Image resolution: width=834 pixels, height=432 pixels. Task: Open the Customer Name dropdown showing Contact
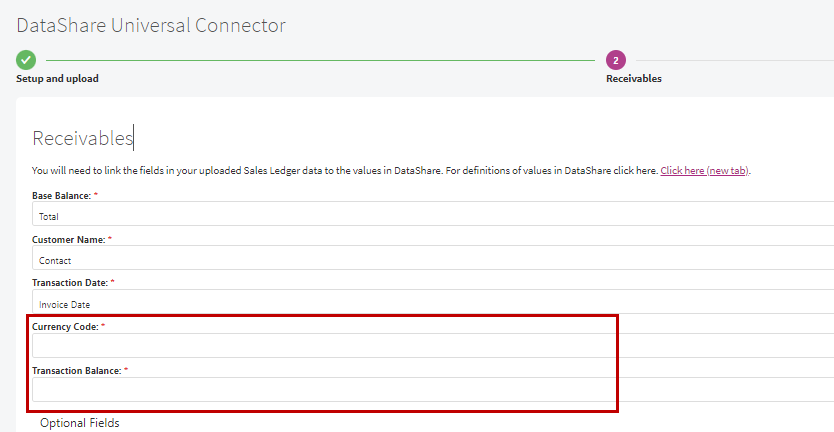(x=433, y=258)
